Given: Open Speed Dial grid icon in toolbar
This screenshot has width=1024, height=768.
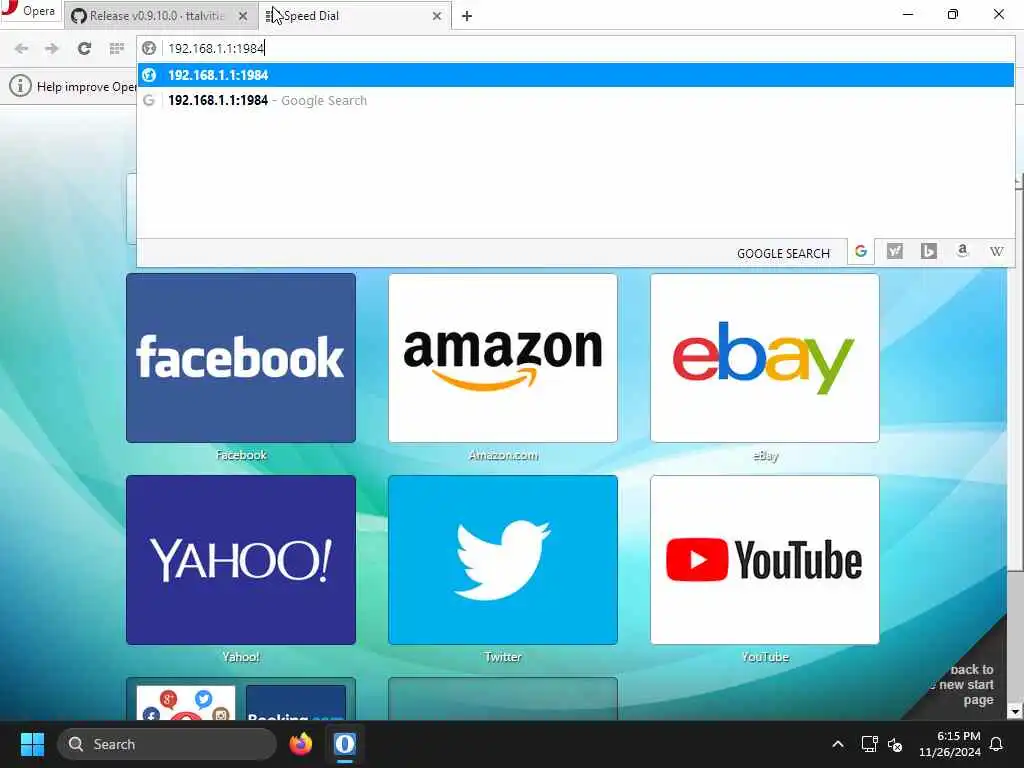Looking at the screenshot, I should click(116, 48).
